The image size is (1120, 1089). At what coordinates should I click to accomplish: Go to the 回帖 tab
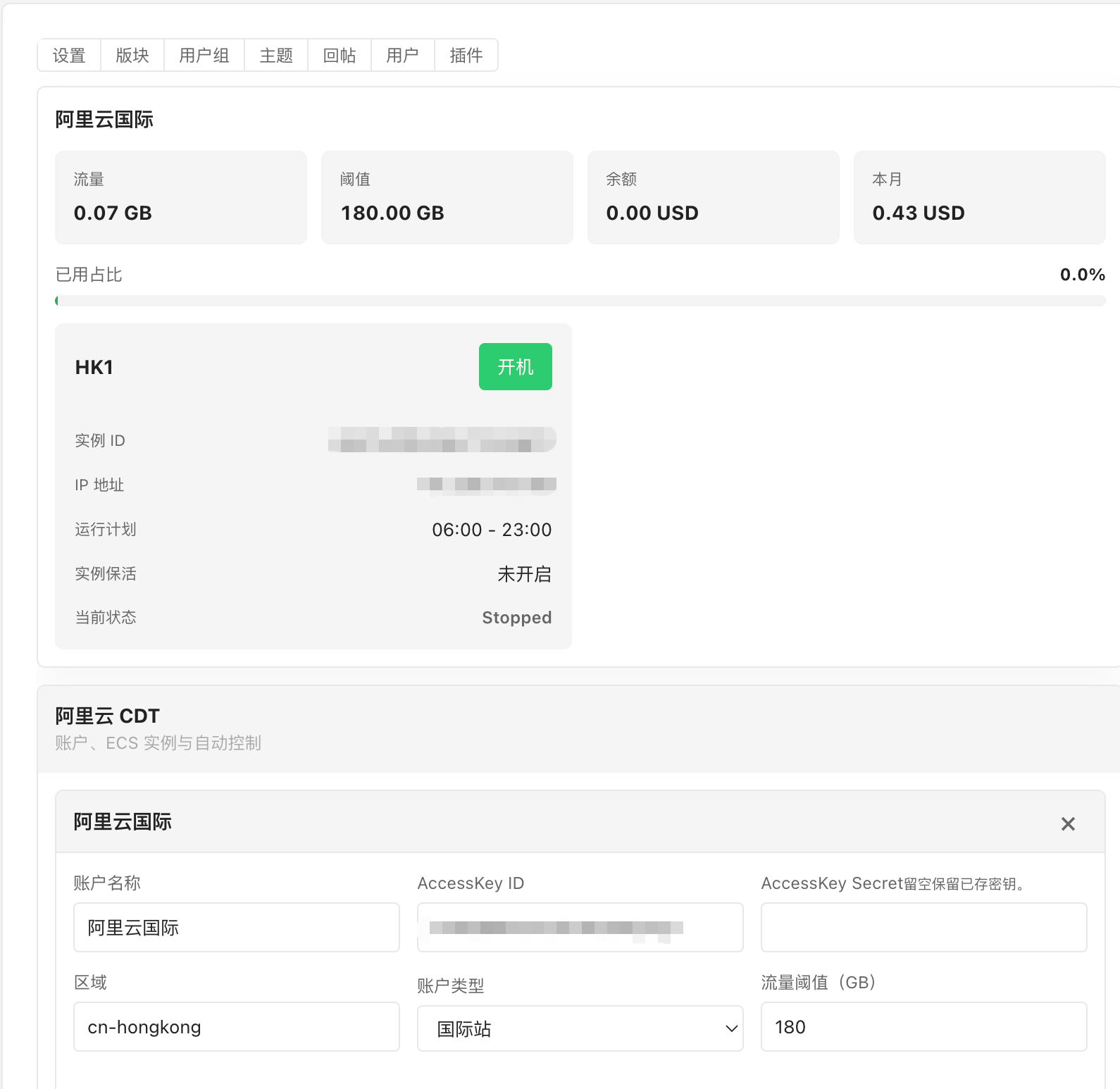pos(340,55)
